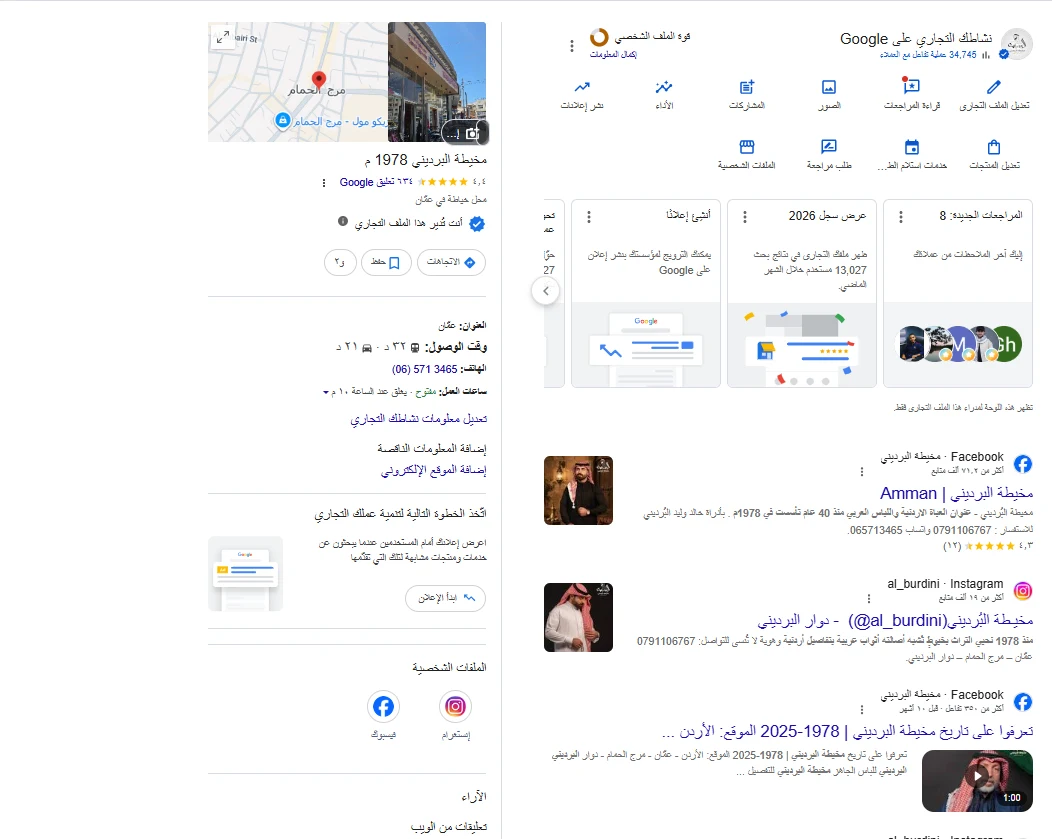Open 'مخيطة البرديني | Amman' result title
The image size is (1052, 839).
[956, 493]
